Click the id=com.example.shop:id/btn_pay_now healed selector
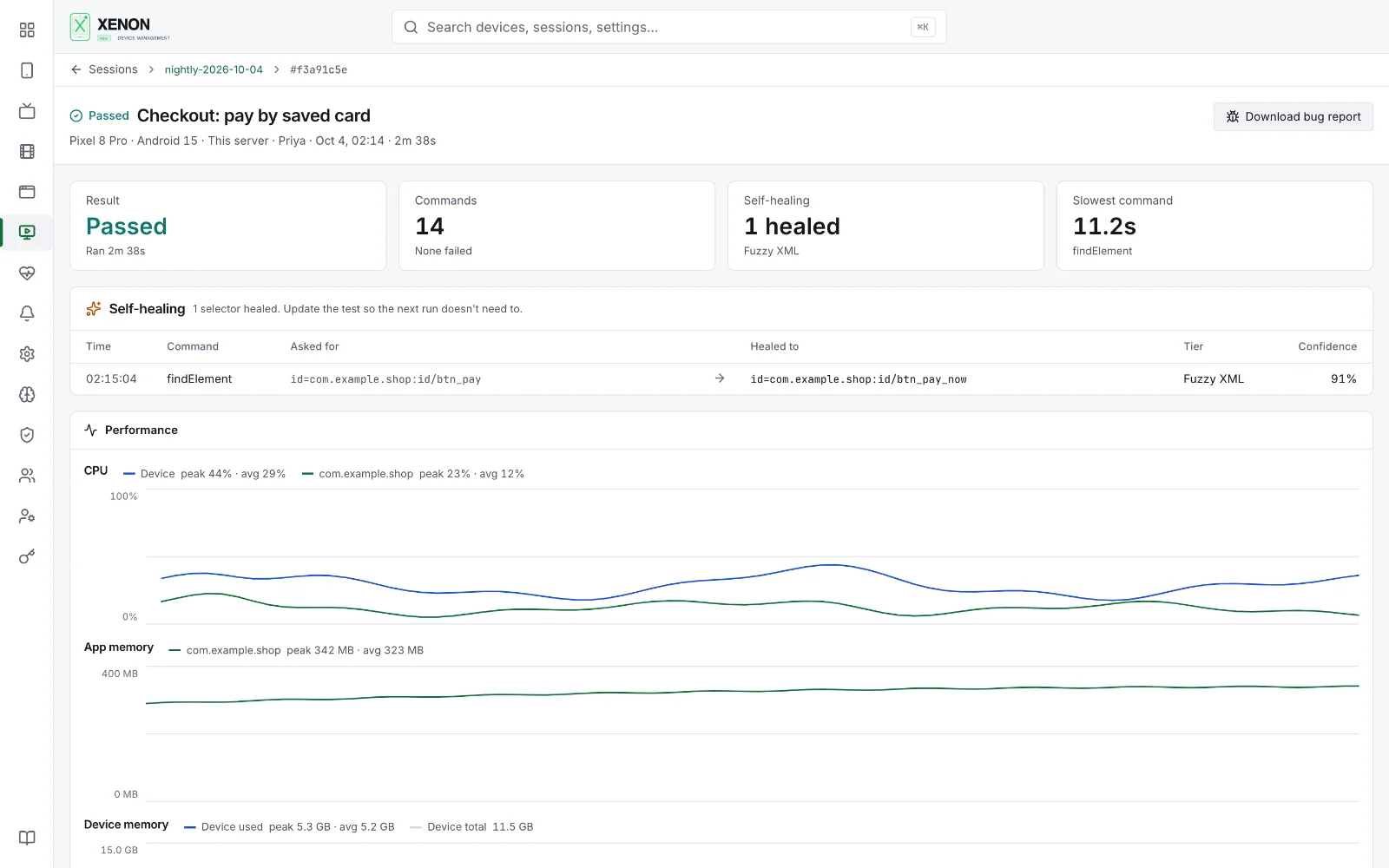This screenshot has width=1389, height=868. tap(858, 379)
